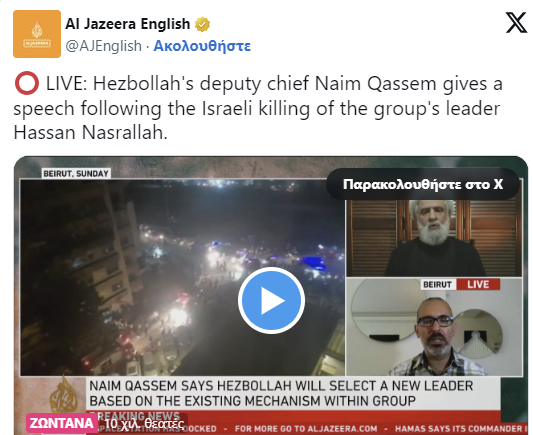Click the Naim Qassem headline banner
The image size is (533, 435).
coord(293,394)
